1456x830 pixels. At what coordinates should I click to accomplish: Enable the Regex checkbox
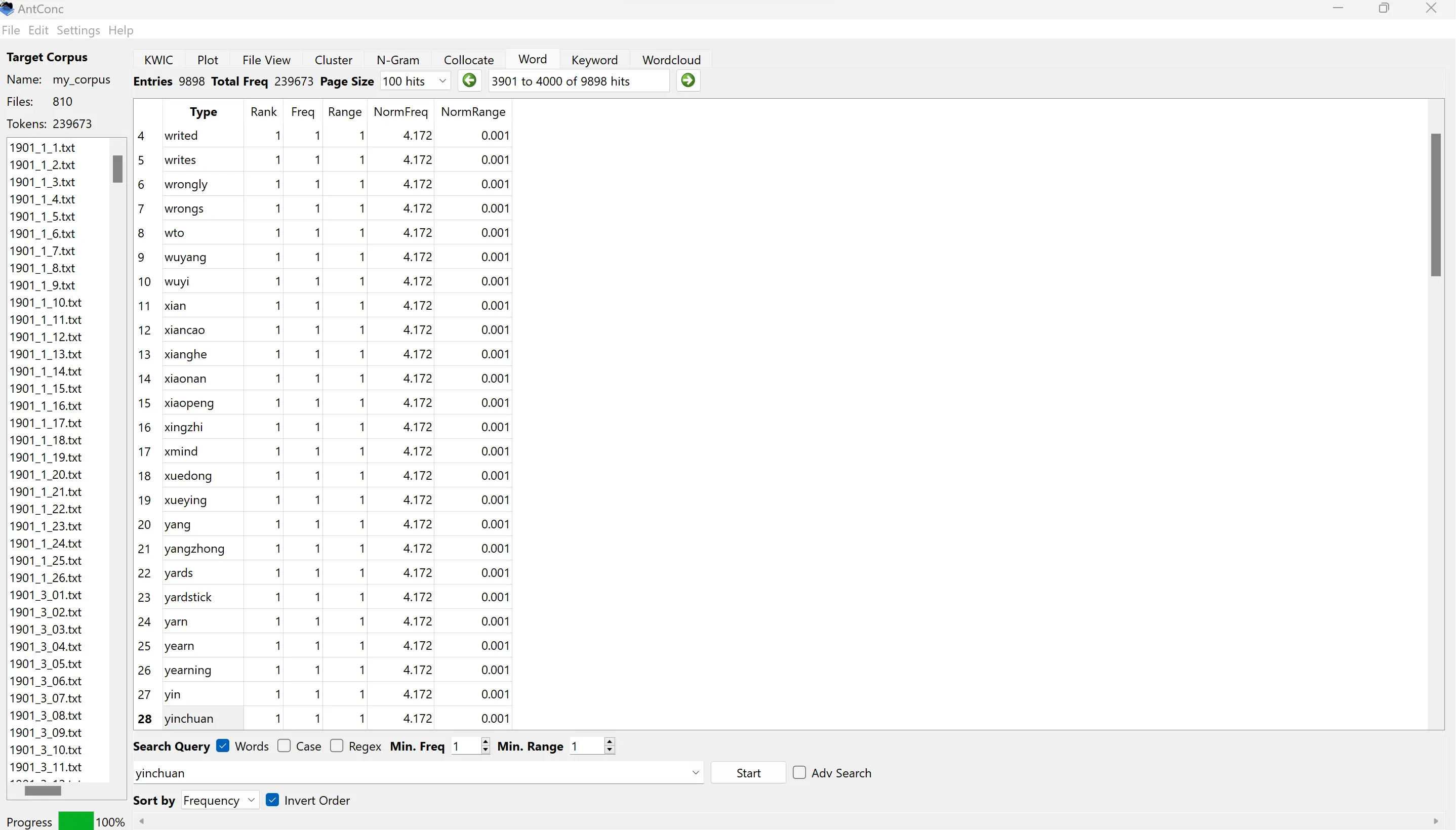tap(337, 745)
